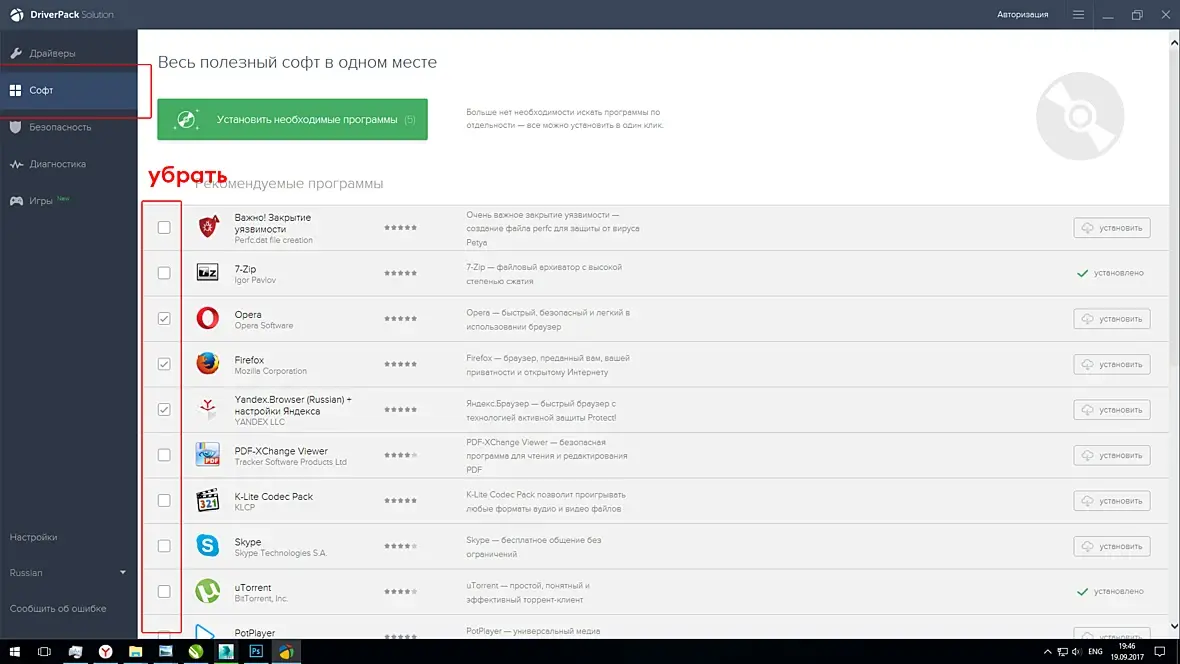Show hidden system tray icons
This screenshot has width=1180, height=664.
coord(1048,652)
